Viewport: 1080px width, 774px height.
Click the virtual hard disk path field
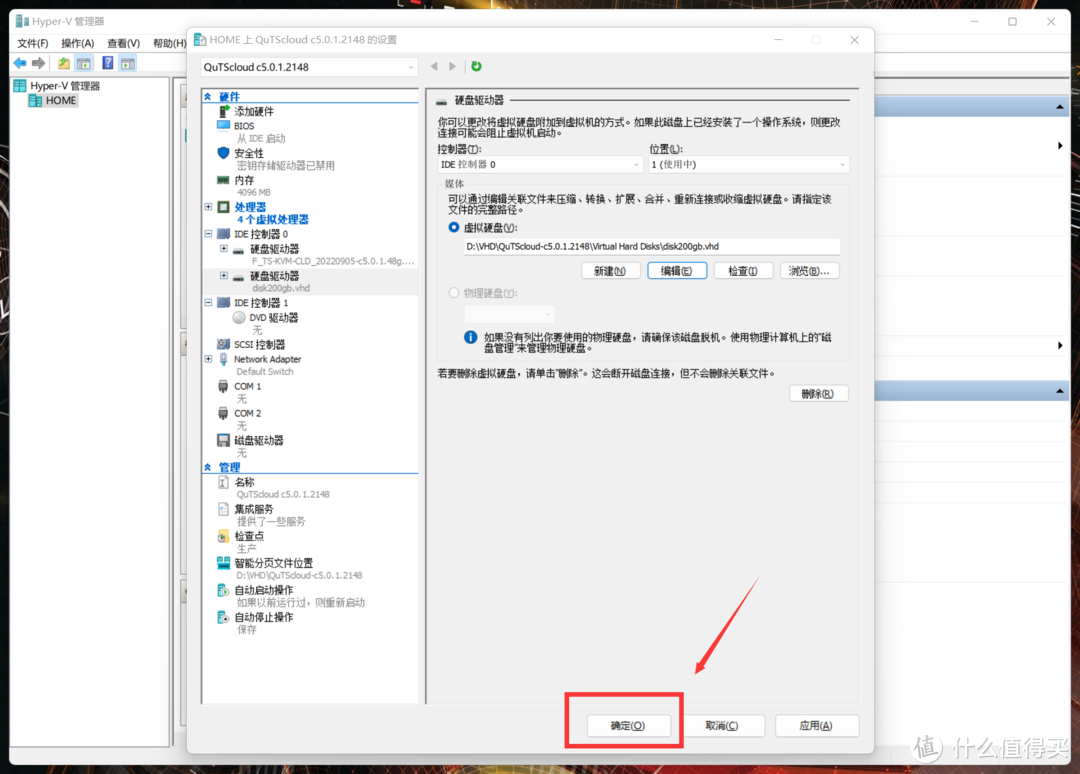[652, 247]
